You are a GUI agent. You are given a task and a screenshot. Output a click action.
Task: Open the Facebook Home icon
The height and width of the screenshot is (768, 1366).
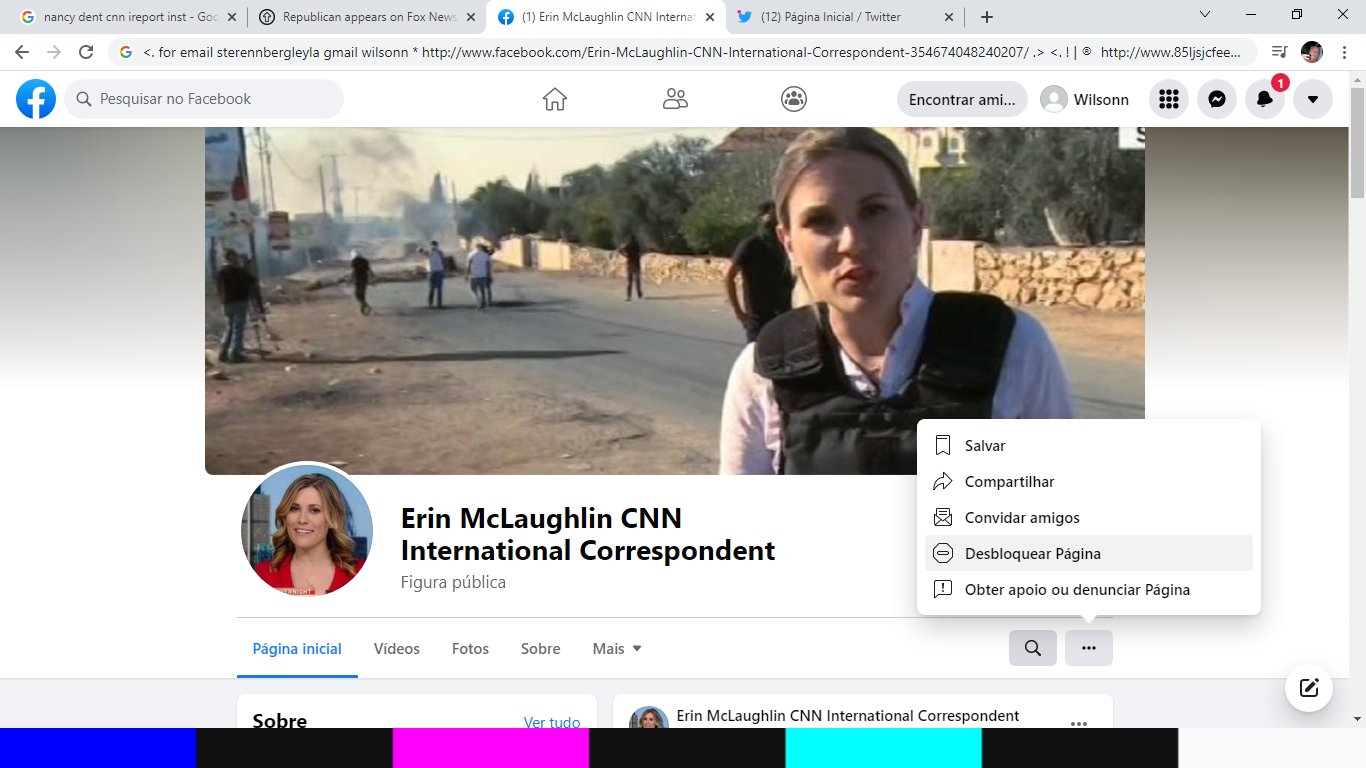[555, 99]
